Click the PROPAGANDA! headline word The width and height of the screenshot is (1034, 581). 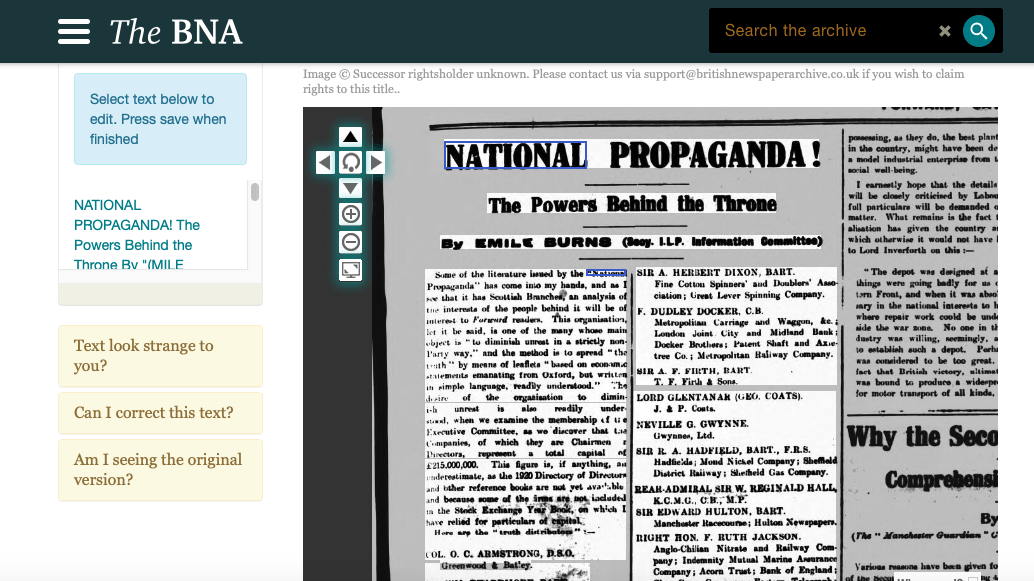pos(715,155)
